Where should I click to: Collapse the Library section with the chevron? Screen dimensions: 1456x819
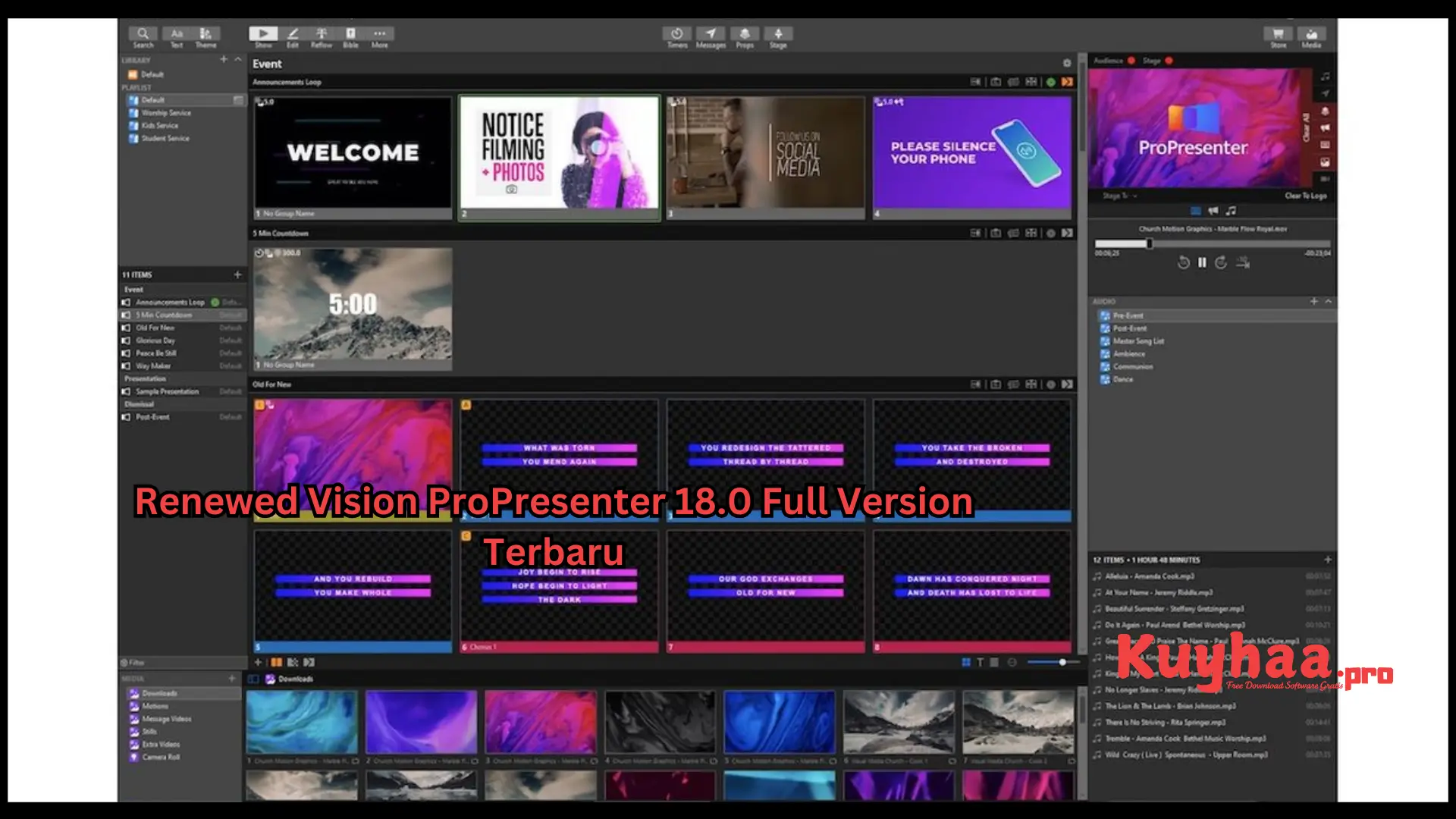[238, 59]
